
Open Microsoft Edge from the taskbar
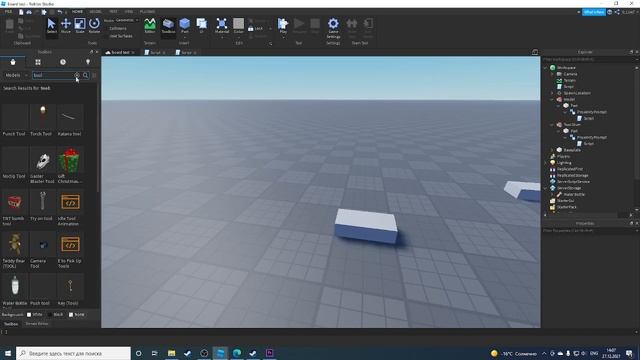click(237, 353)
